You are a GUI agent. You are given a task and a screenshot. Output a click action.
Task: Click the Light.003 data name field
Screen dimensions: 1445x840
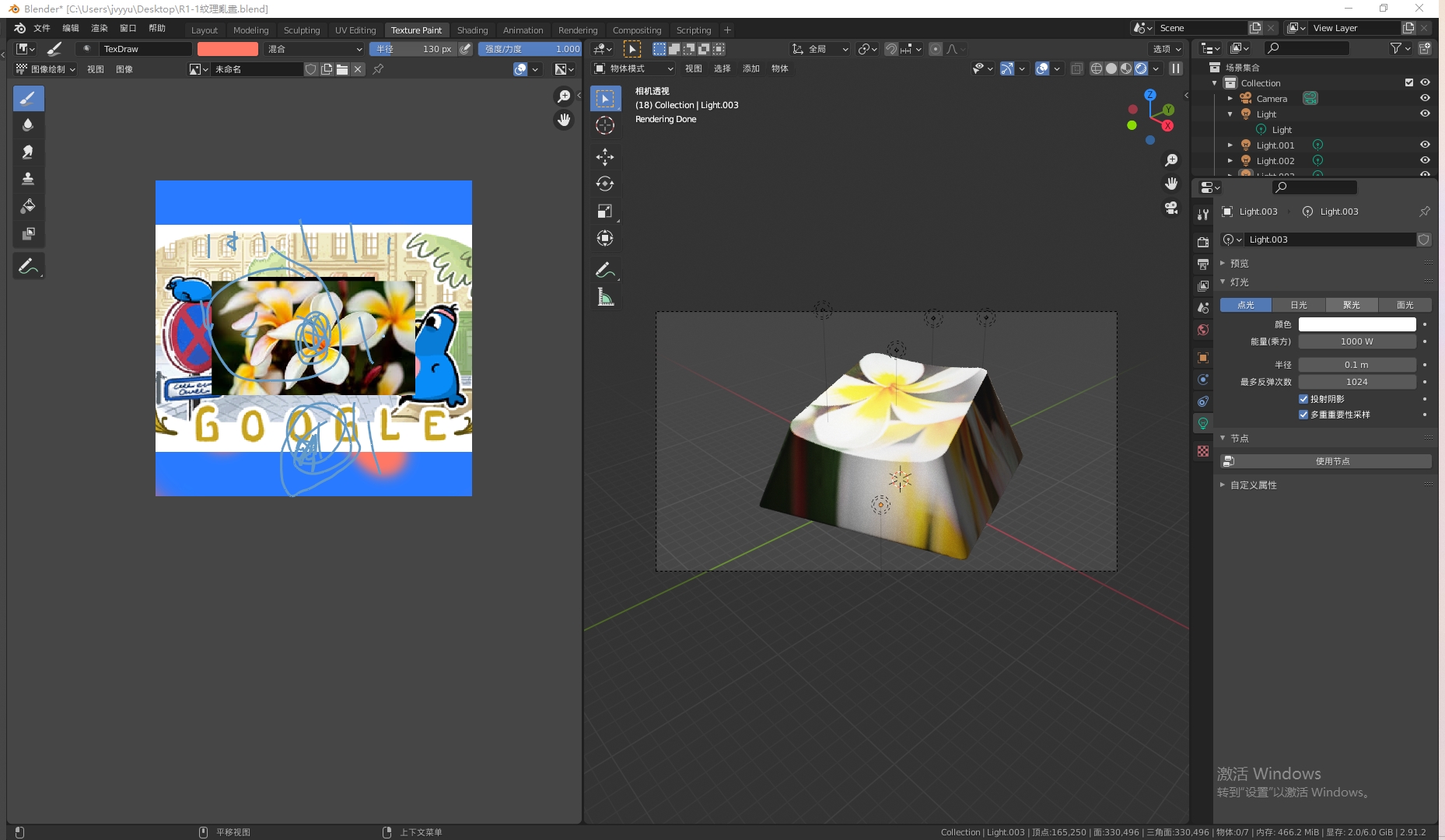click(x=1330, y=240)
